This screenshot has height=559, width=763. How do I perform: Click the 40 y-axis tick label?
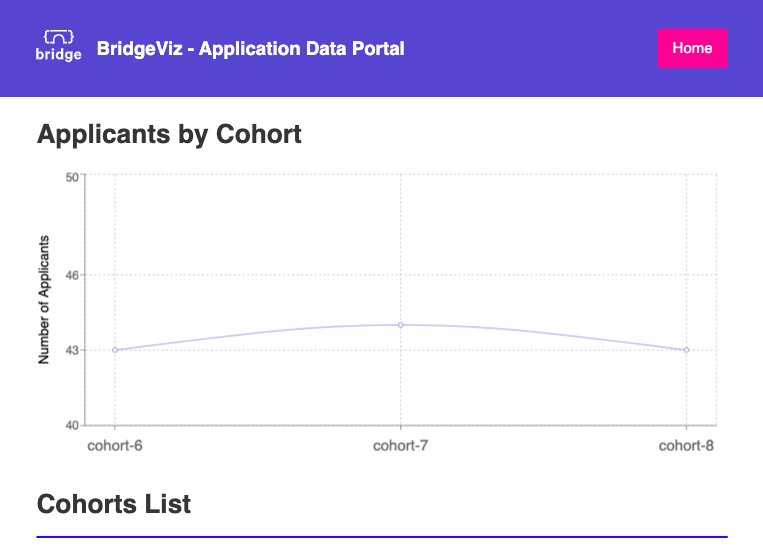(x=72, y=425)
